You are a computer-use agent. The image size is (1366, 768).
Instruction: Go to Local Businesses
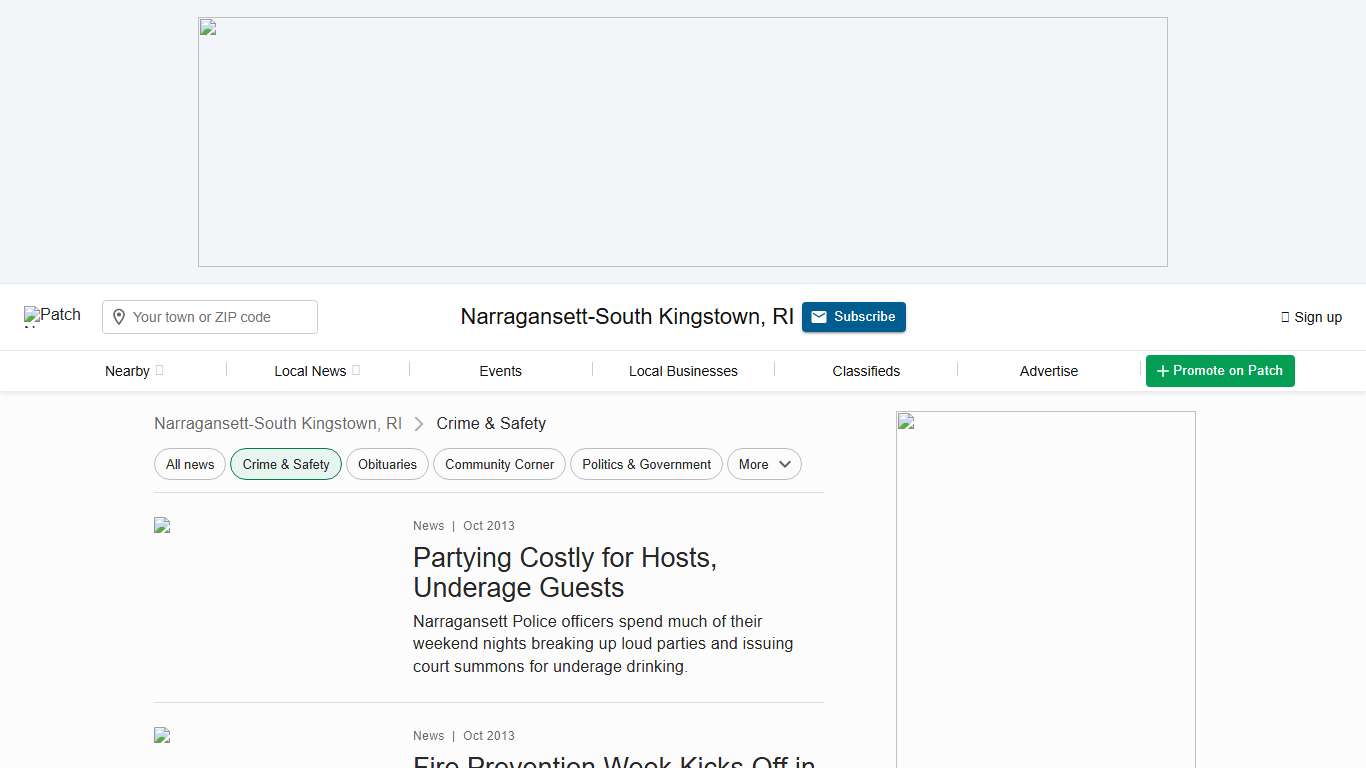point(683,371)
